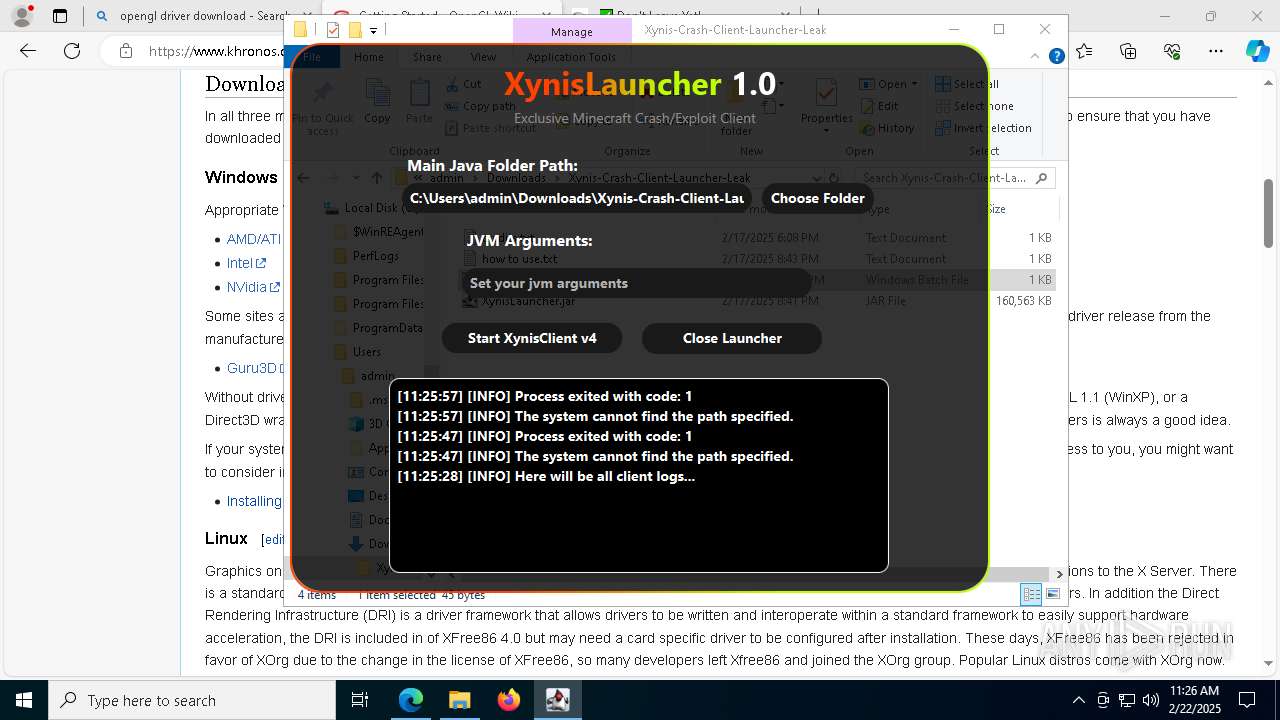Open the Windows Start menu
The image size is (1280, 720).
(24, 700)
